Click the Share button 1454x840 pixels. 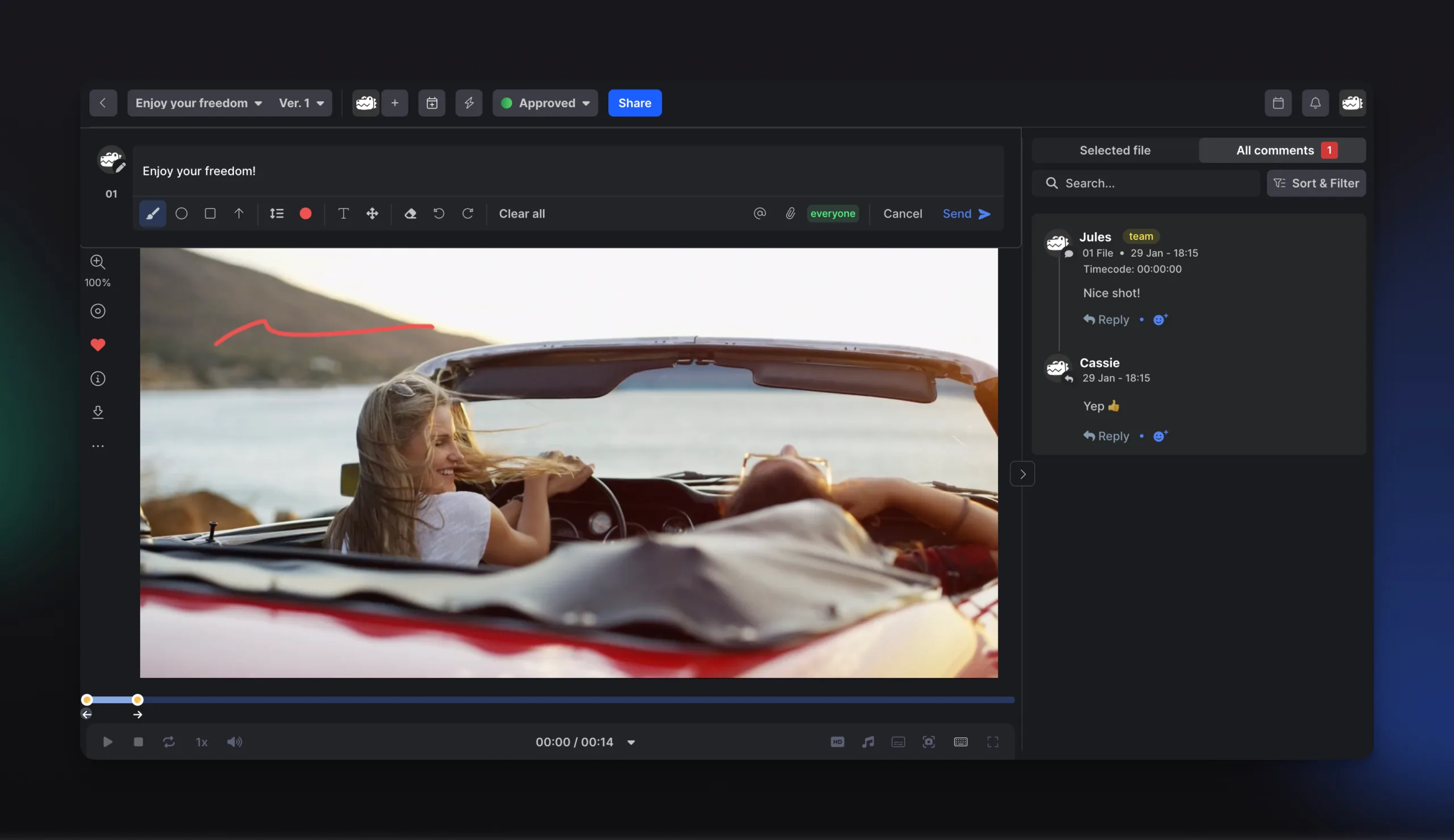click(633, 103)
